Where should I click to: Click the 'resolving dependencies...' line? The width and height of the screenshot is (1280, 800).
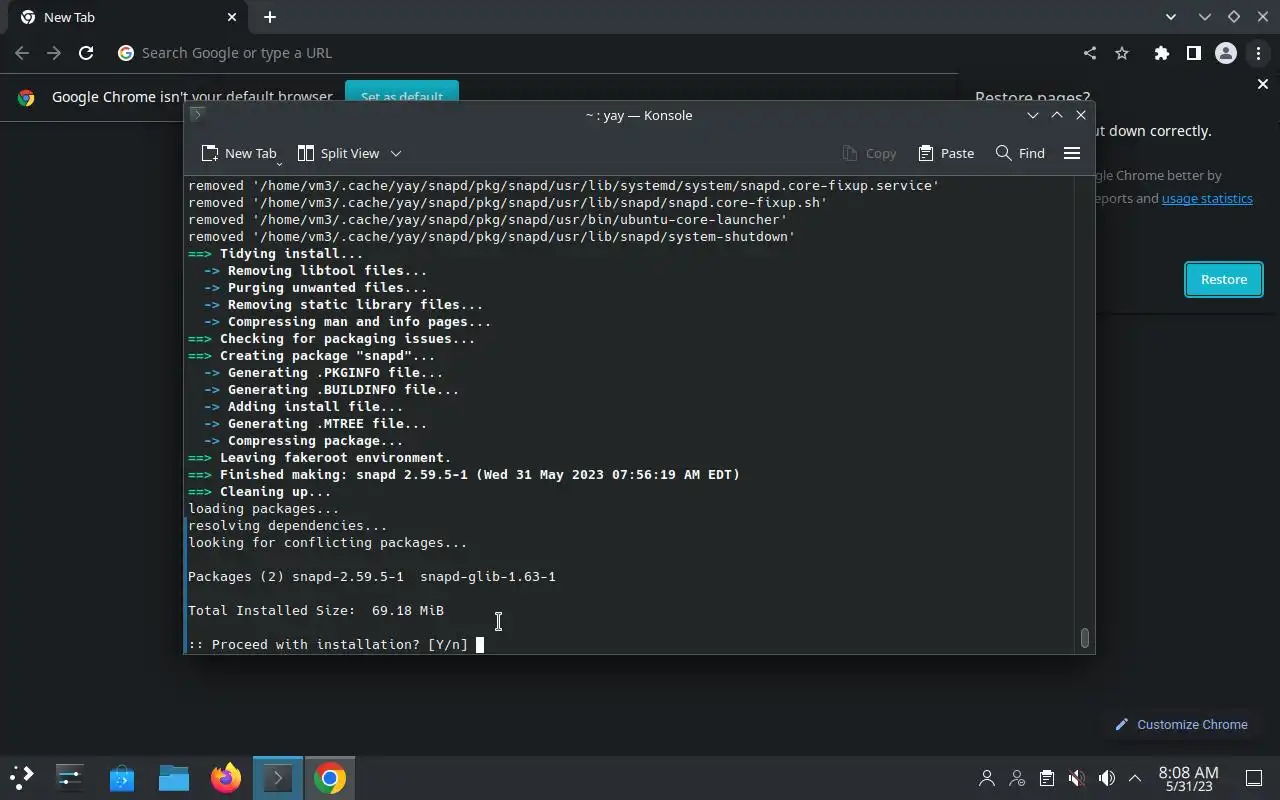pos(288,525)
